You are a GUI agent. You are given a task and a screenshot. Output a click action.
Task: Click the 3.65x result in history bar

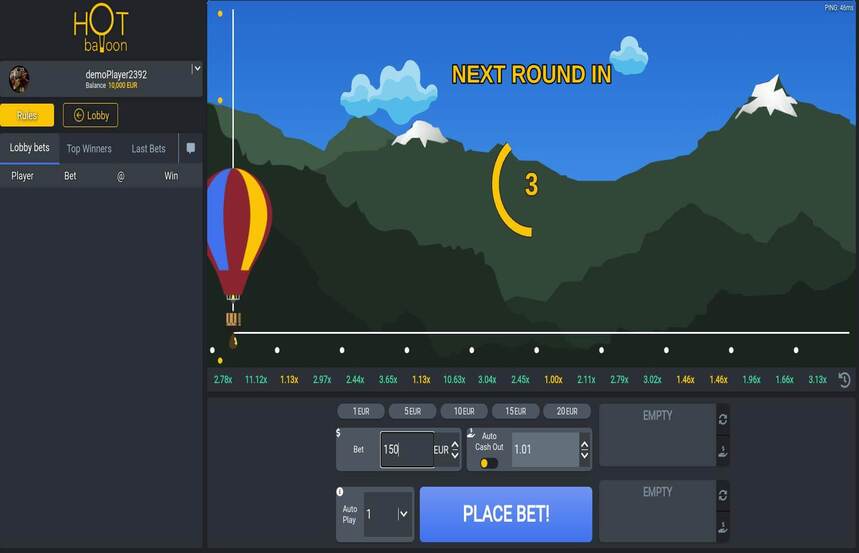(388, 379)
